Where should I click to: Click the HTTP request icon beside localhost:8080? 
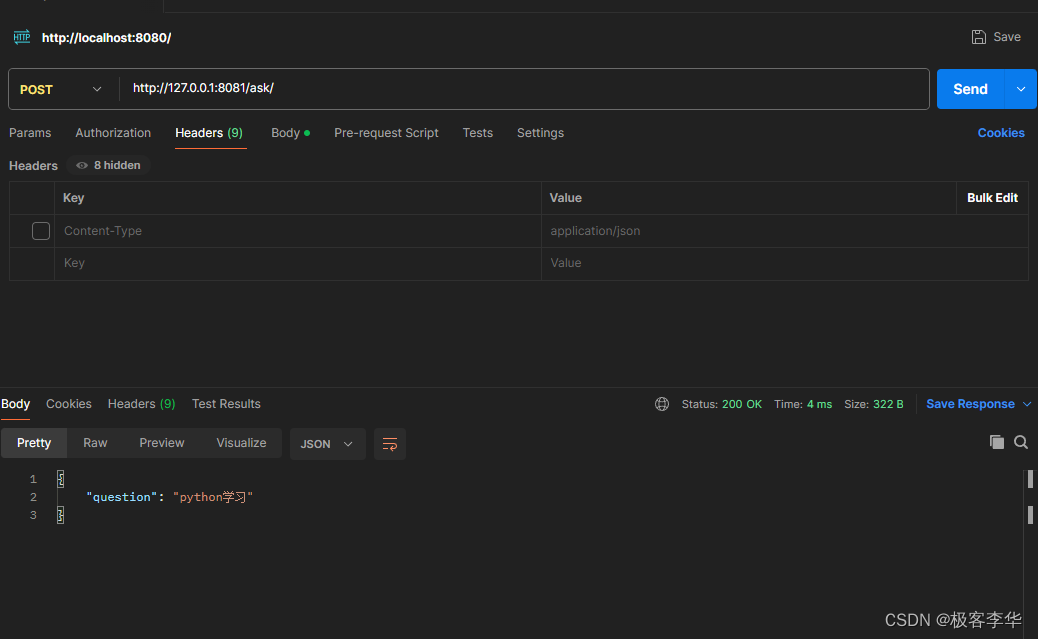click(21, 37)
